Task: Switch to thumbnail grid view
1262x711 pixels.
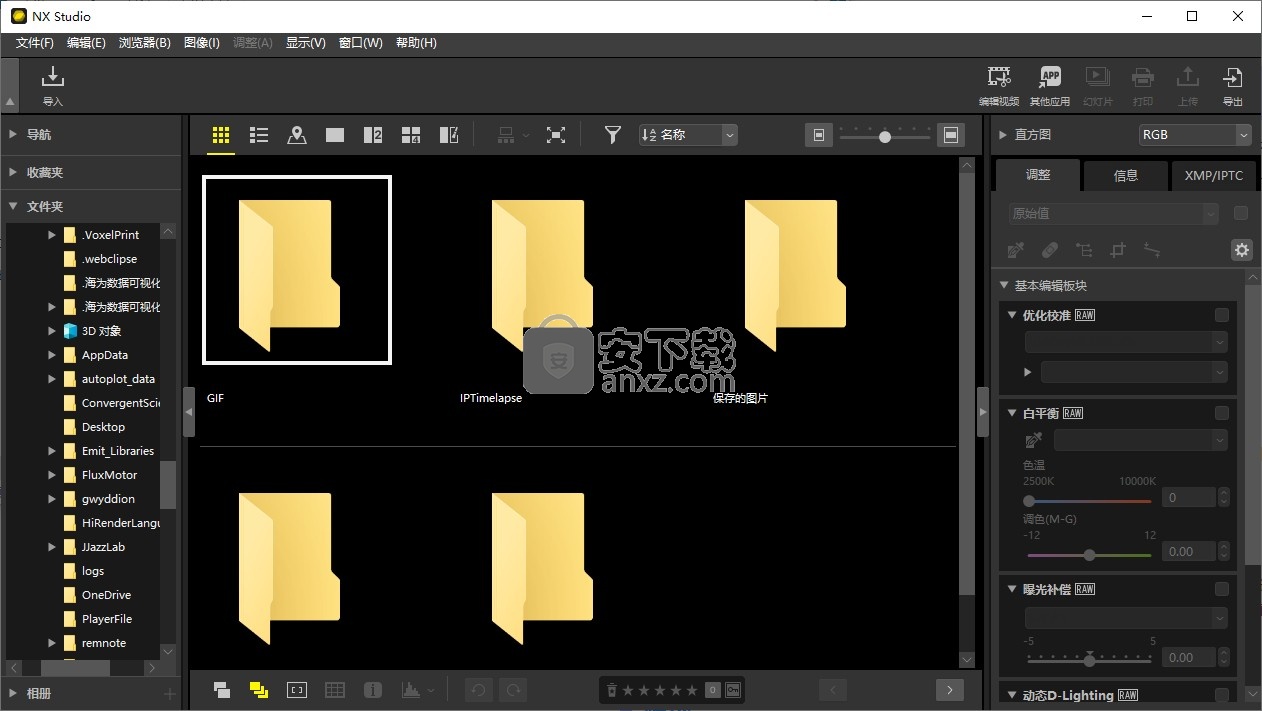Action: pos(221,135)
